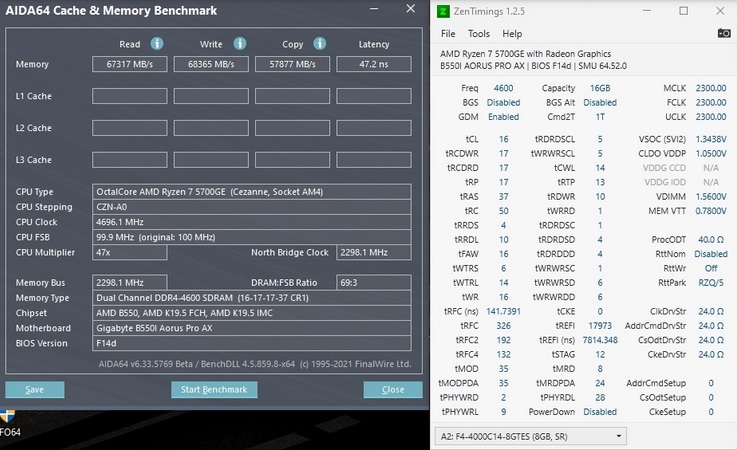Click the DRAM:FSB Ratio 69:3 value
This screenshot has height=450, width=737.
click(374, 283)
